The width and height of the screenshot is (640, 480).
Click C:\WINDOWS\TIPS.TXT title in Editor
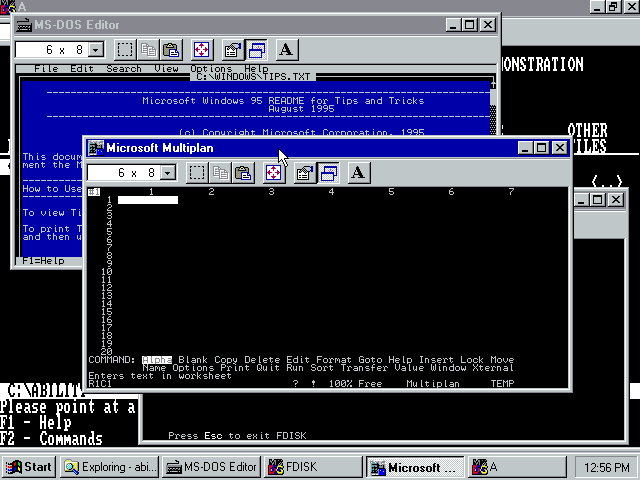(253, 77)
